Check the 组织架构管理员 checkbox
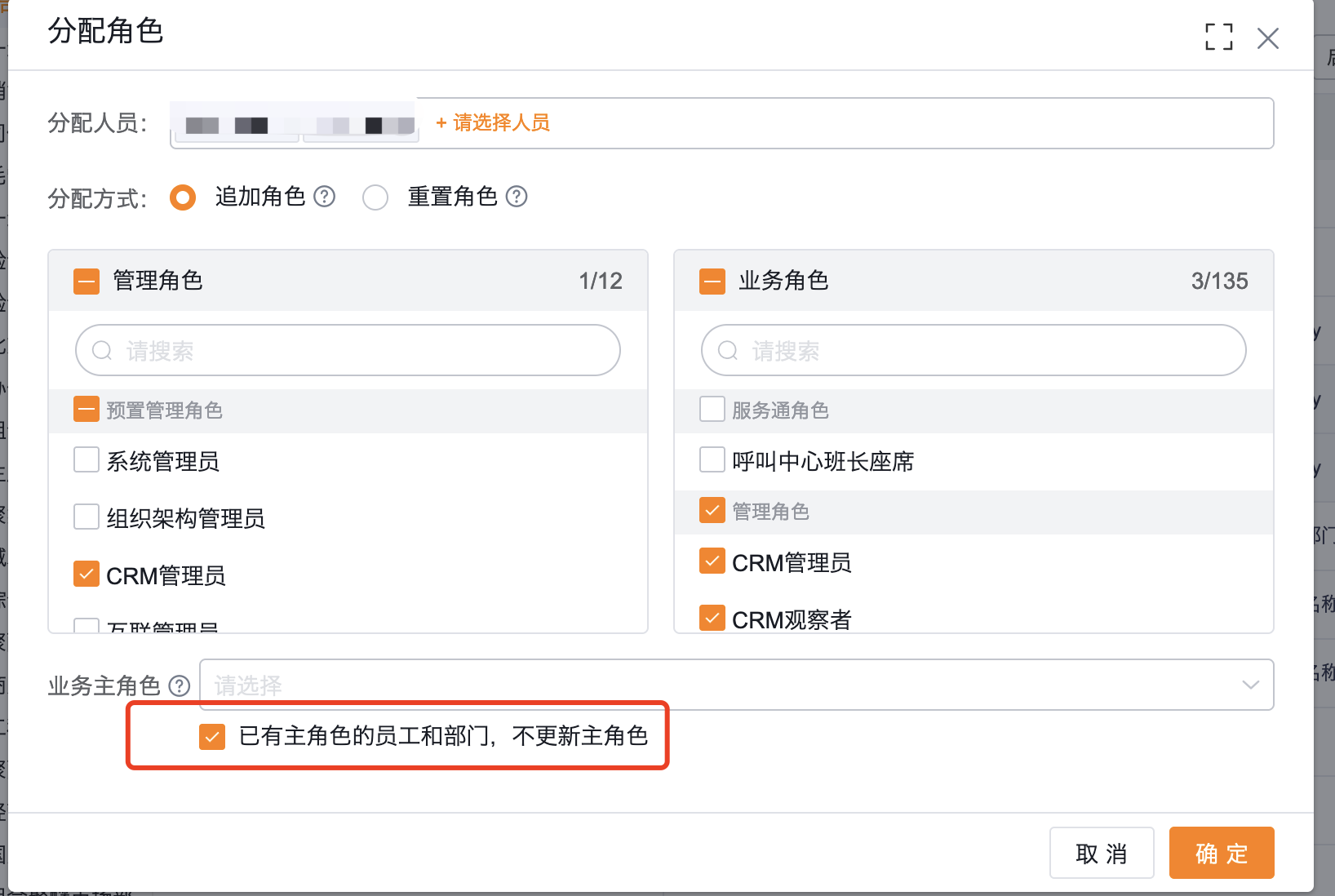1335x896 pixels. click(x=86, y=516)
